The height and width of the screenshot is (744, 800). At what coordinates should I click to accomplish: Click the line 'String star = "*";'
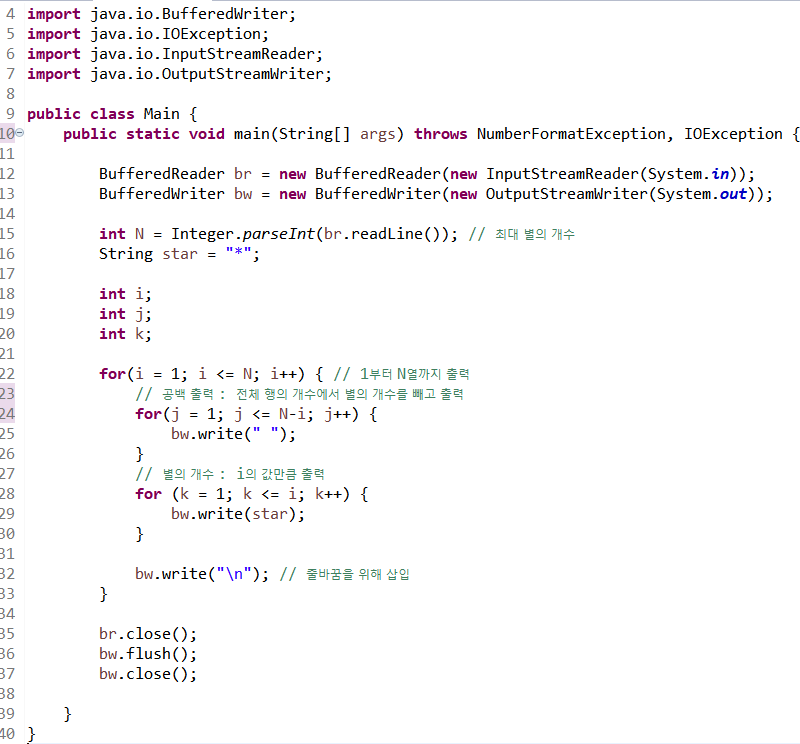179,254
